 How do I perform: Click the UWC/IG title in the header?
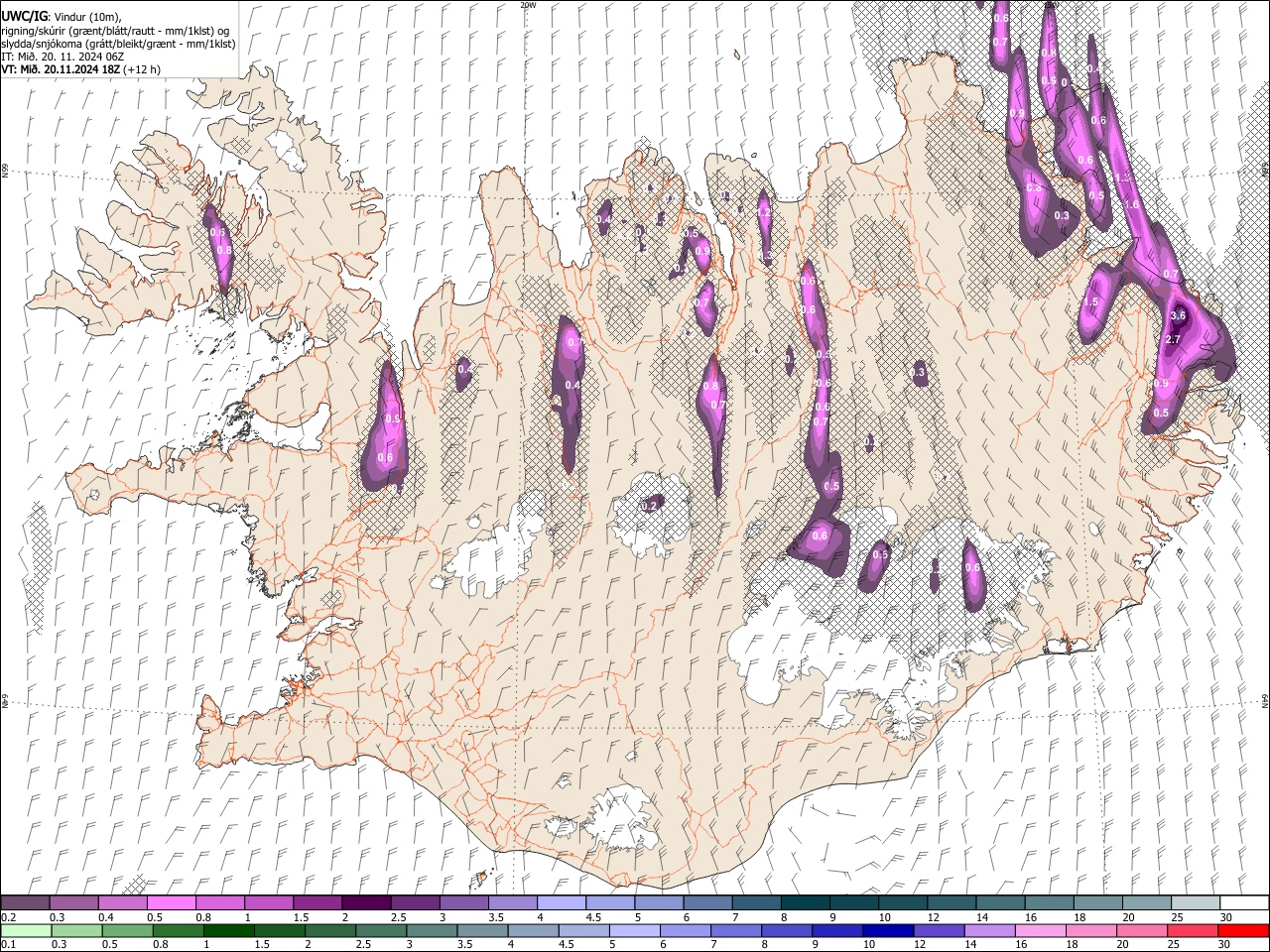pyautogui.click(x=24, y=17)
